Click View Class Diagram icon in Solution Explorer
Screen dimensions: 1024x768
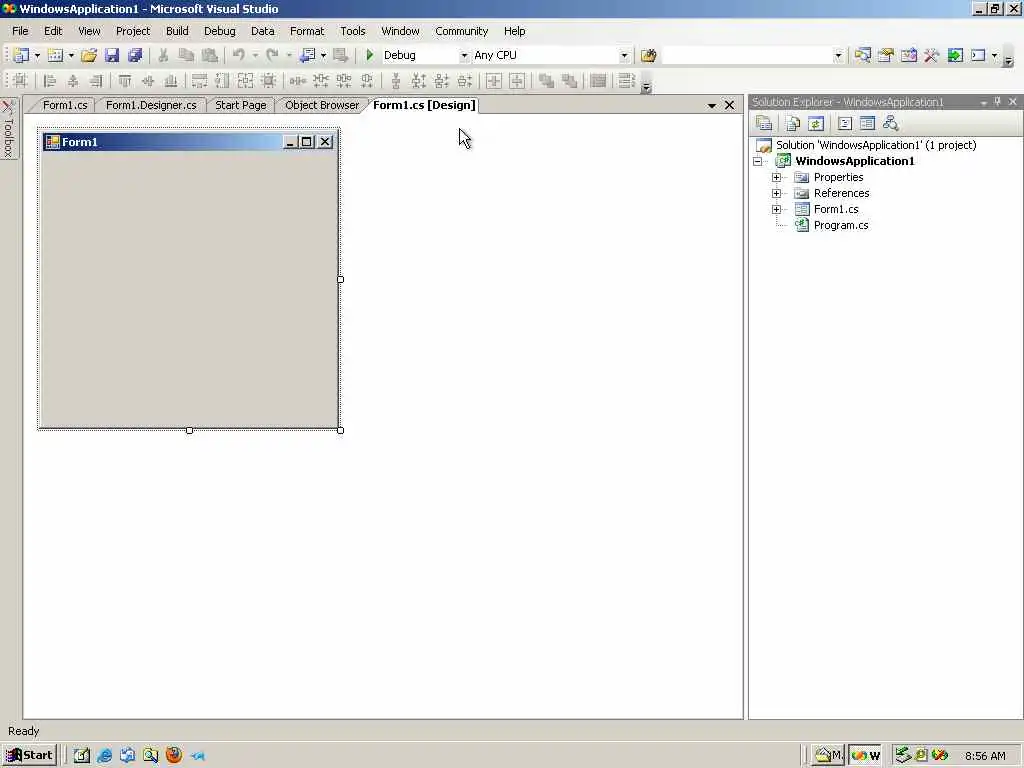[x=891, y=123]
